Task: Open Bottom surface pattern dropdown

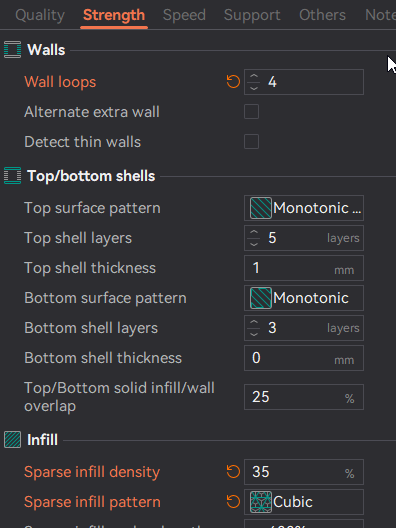Action: pos(304,298)
